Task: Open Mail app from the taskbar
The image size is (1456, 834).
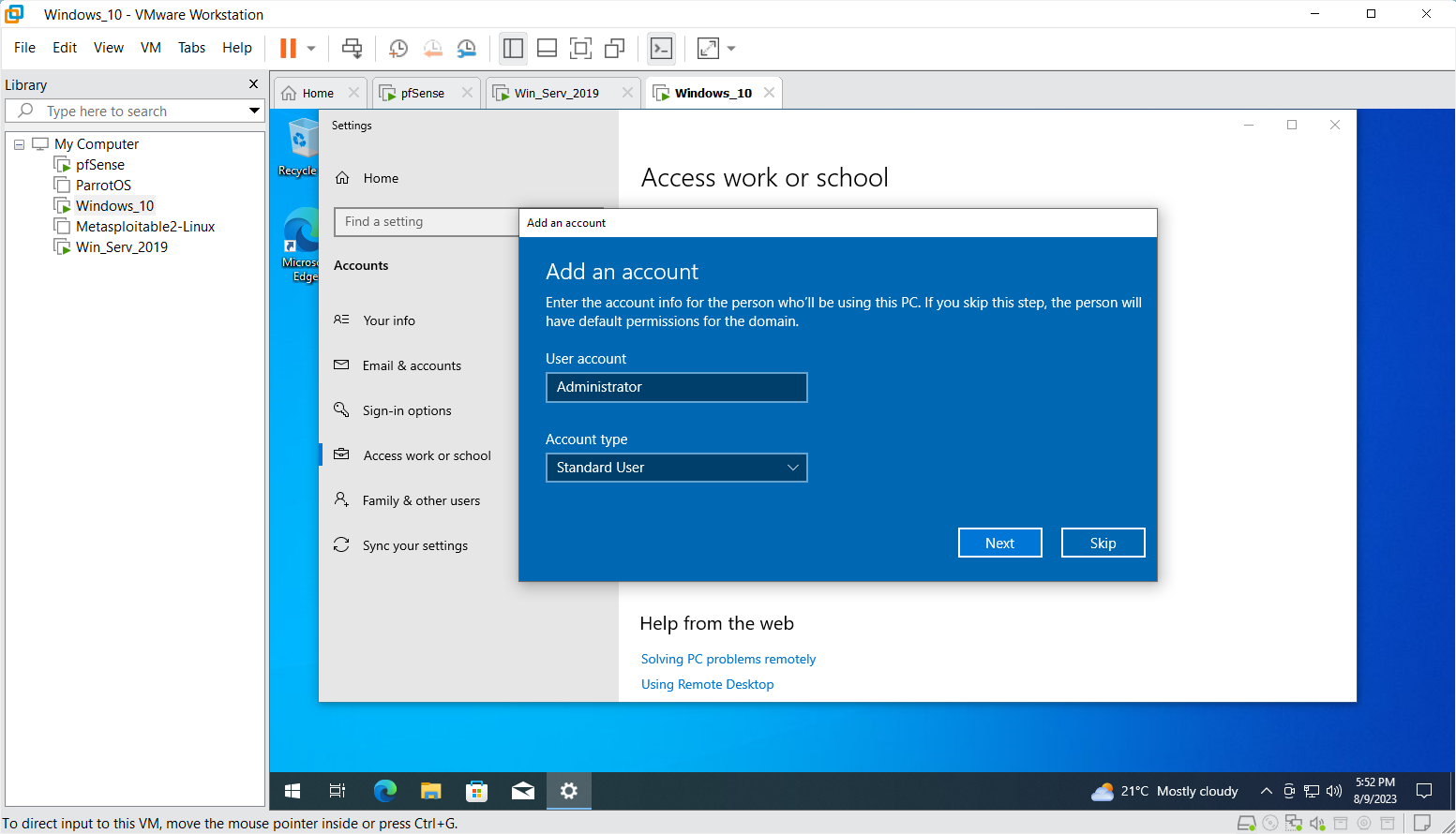Action: pyautogui.click(x=522, y=791)
